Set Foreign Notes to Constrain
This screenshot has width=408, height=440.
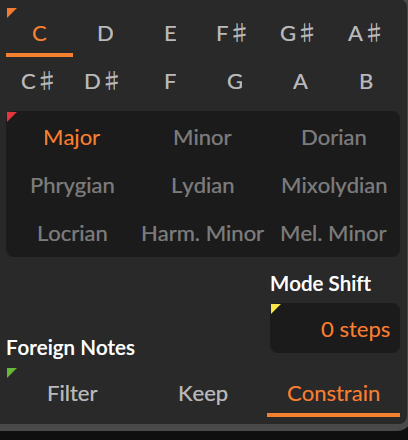(333, 394)
